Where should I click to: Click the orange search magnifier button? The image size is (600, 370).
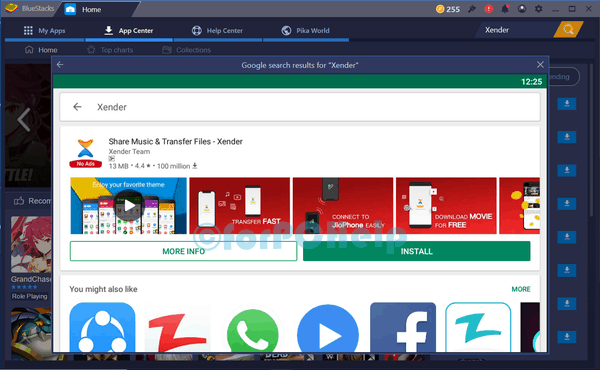568,29
